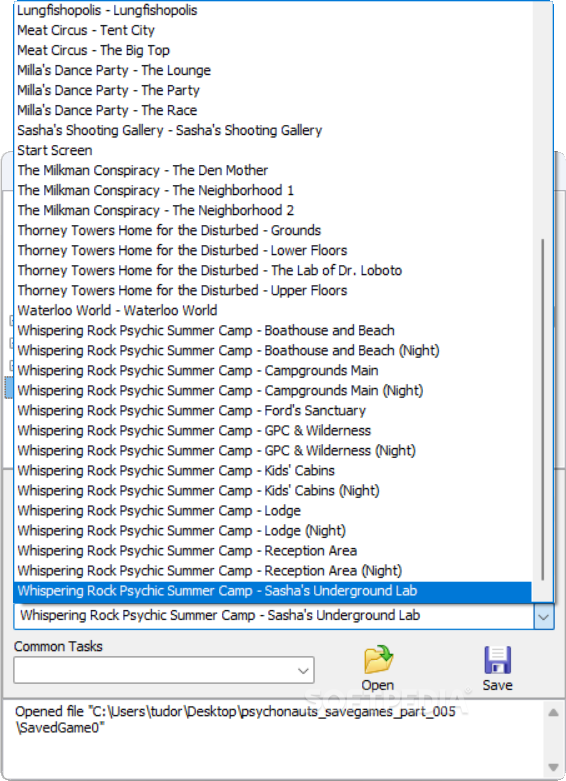Select Whispering Rock - Ford's Sanctuary

[273, 410]
